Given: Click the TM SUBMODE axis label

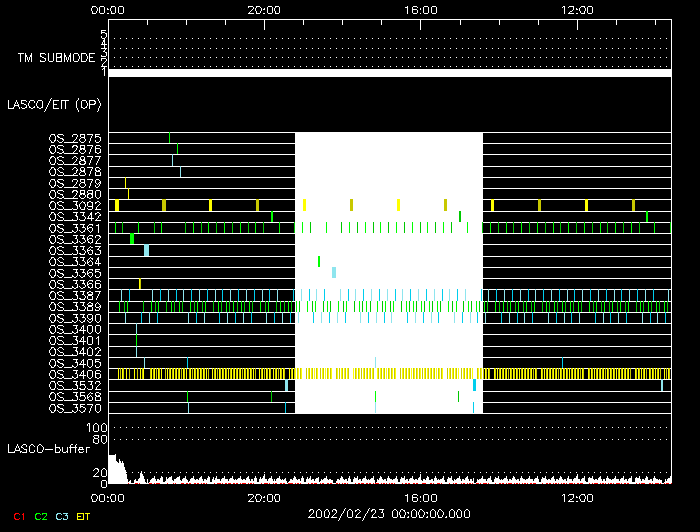Looking at the screenshot, I should pyautogui.click(x=55, y=58).
